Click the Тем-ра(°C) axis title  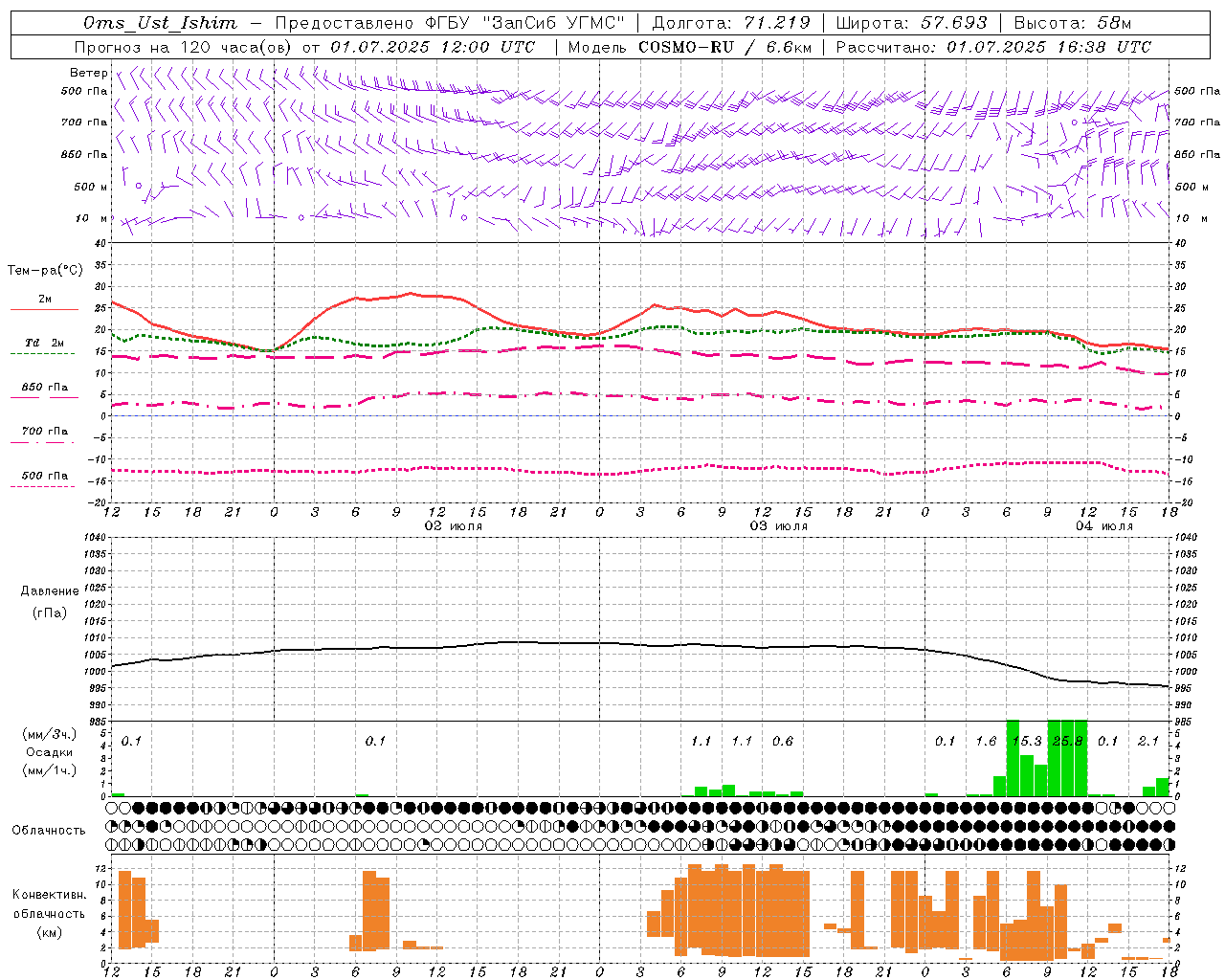click(x=45, y=271)
